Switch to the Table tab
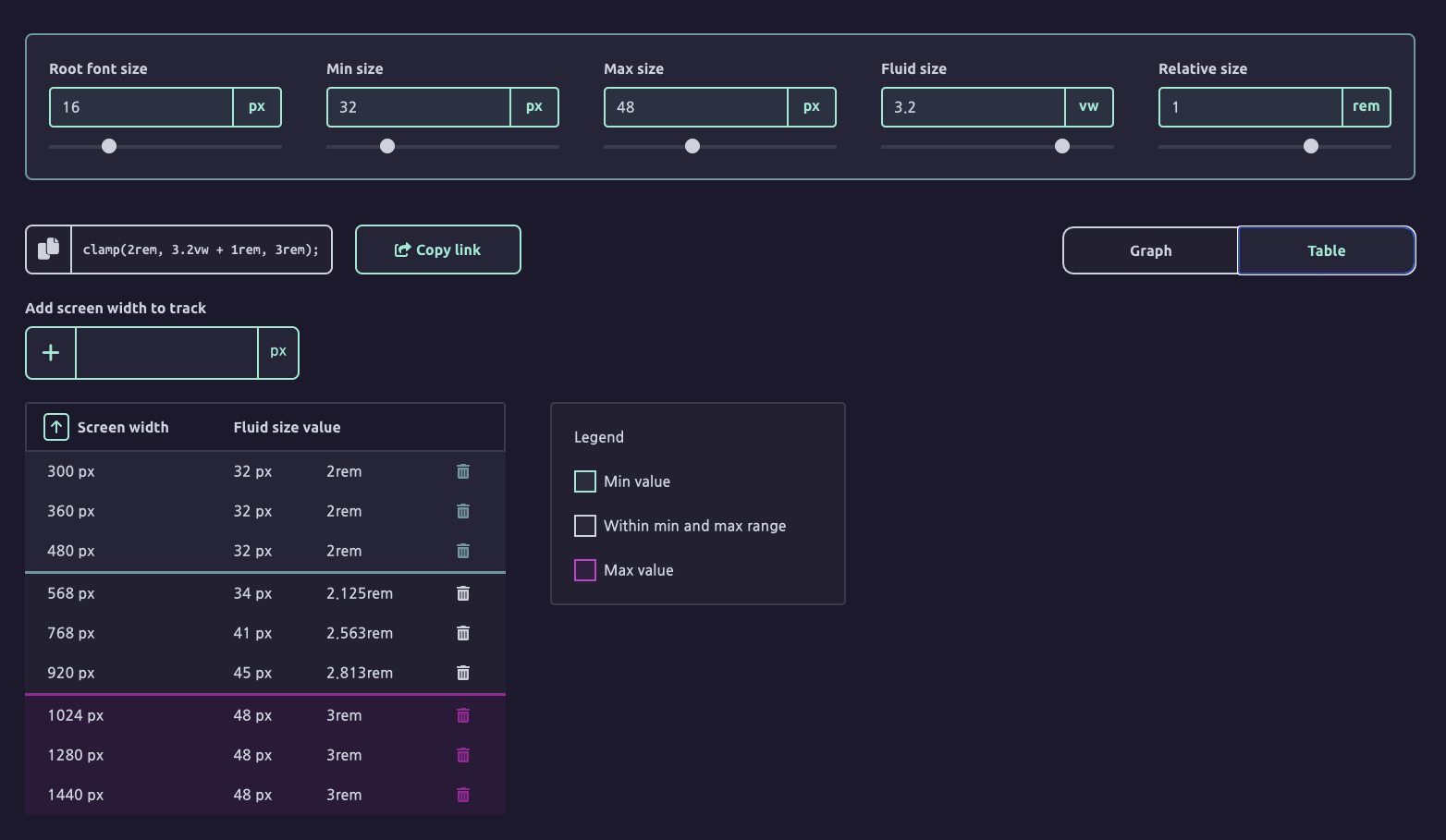 (1326, 250)
